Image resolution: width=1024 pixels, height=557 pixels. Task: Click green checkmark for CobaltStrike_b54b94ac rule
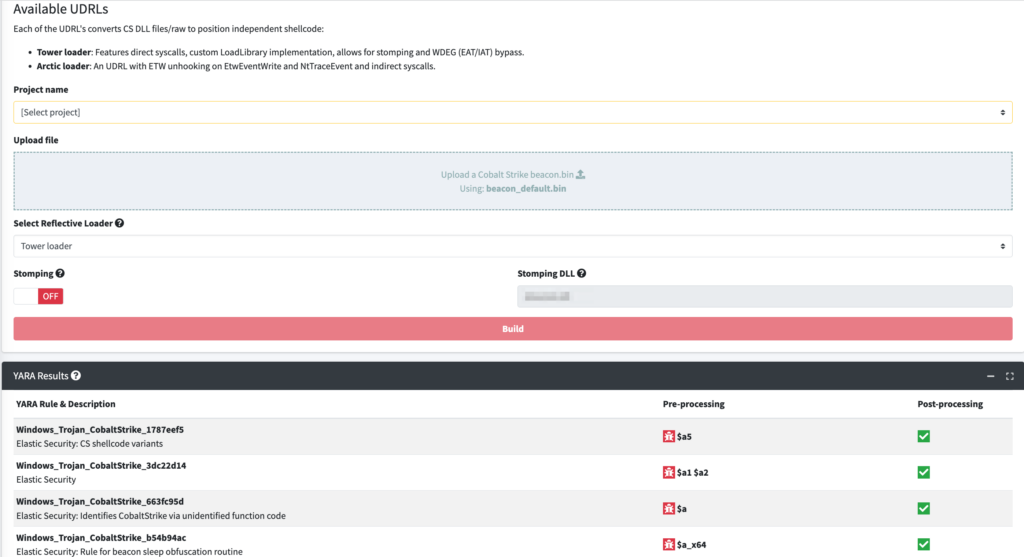tap(923, 544)
